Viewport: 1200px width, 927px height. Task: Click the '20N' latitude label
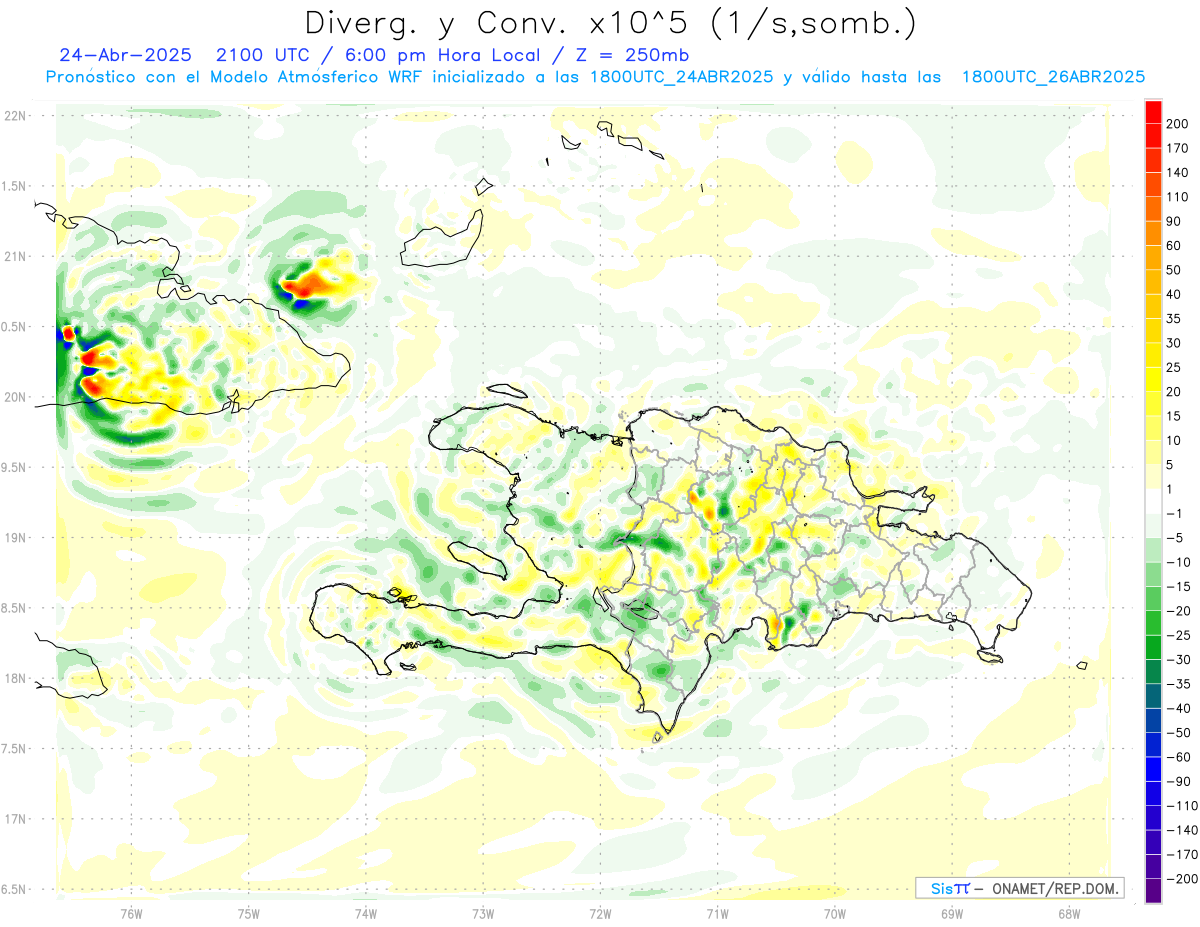tap(15, 397)
